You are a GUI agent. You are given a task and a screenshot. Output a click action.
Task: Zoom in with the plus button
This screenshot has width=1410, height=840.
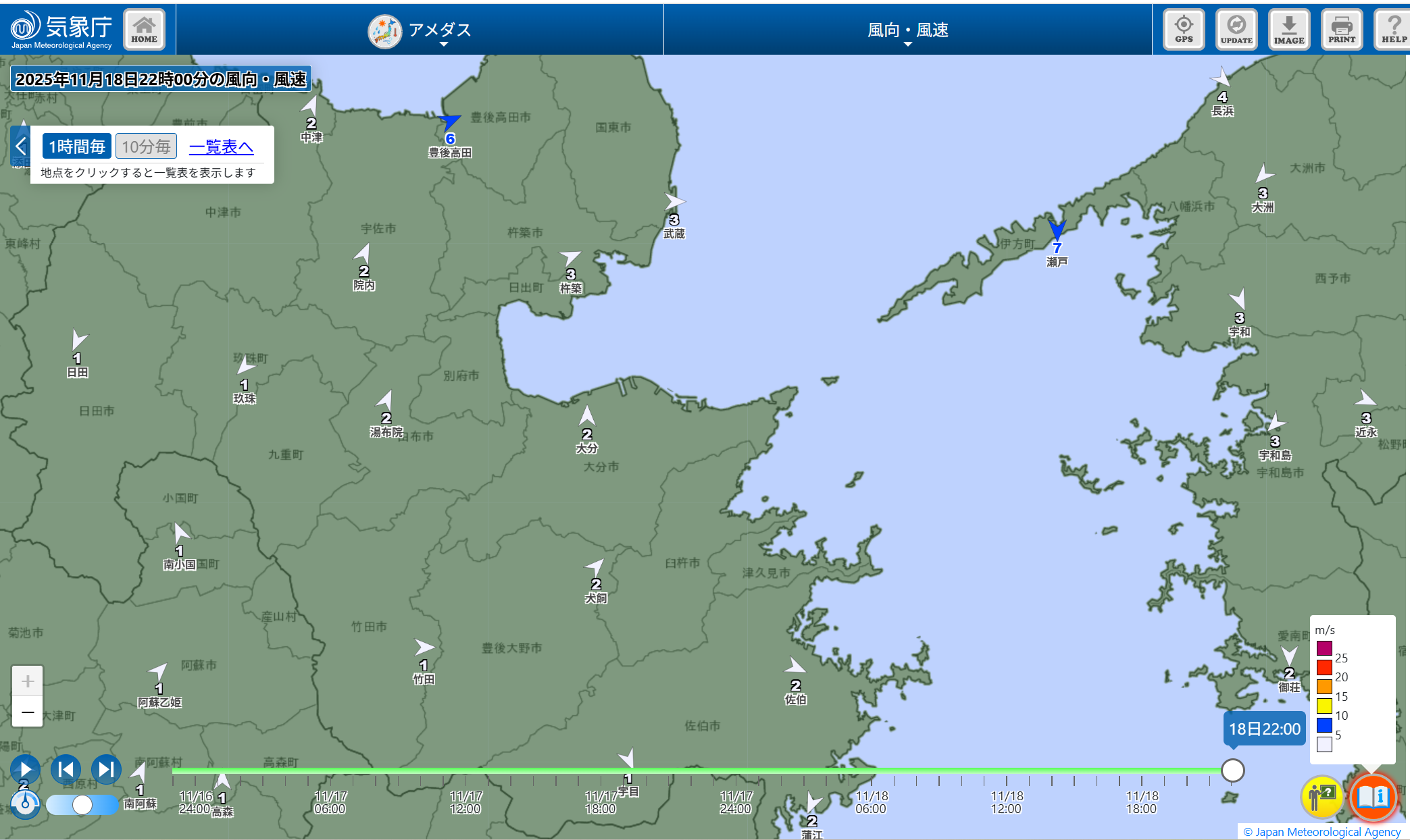(x=28, y=681)
